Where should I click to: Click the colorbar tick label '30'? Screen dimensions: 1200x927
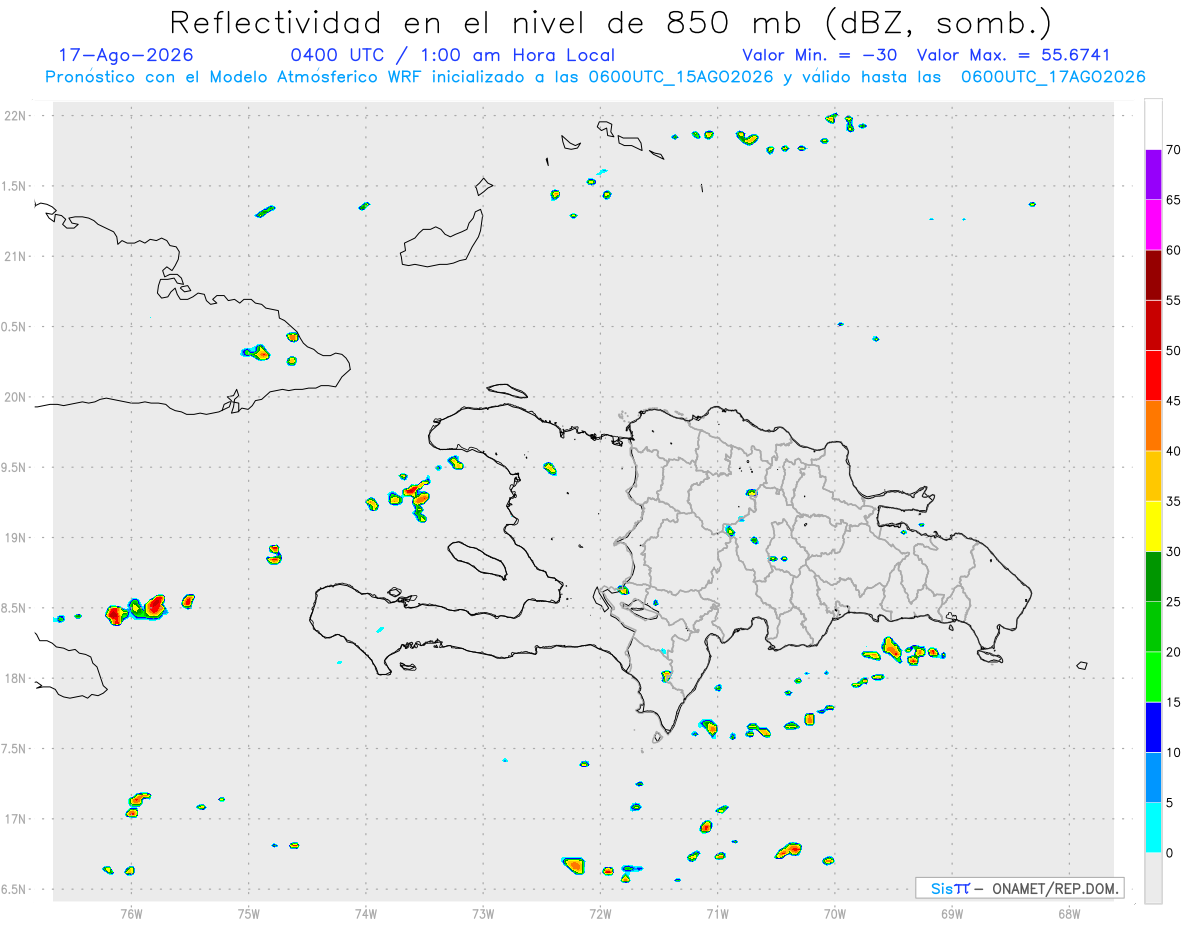pos(1174,552)
